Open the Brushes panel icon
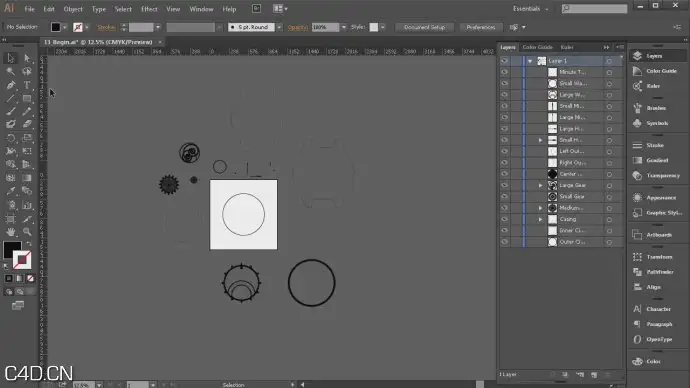Screen dimensions: 690x388 click(637, 108)
